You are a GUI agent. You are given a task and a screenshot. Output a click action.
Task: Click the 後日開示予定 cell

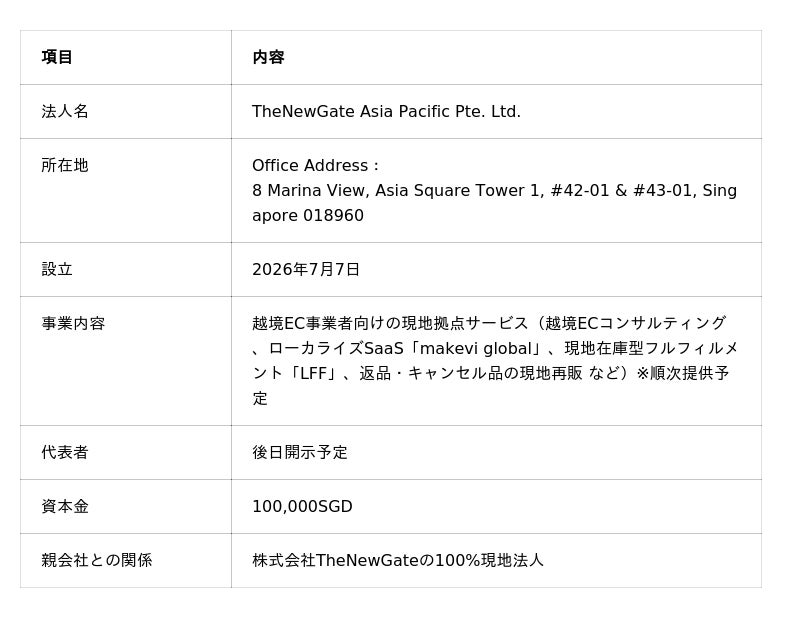pyautogui.click(x=299, y=453)
